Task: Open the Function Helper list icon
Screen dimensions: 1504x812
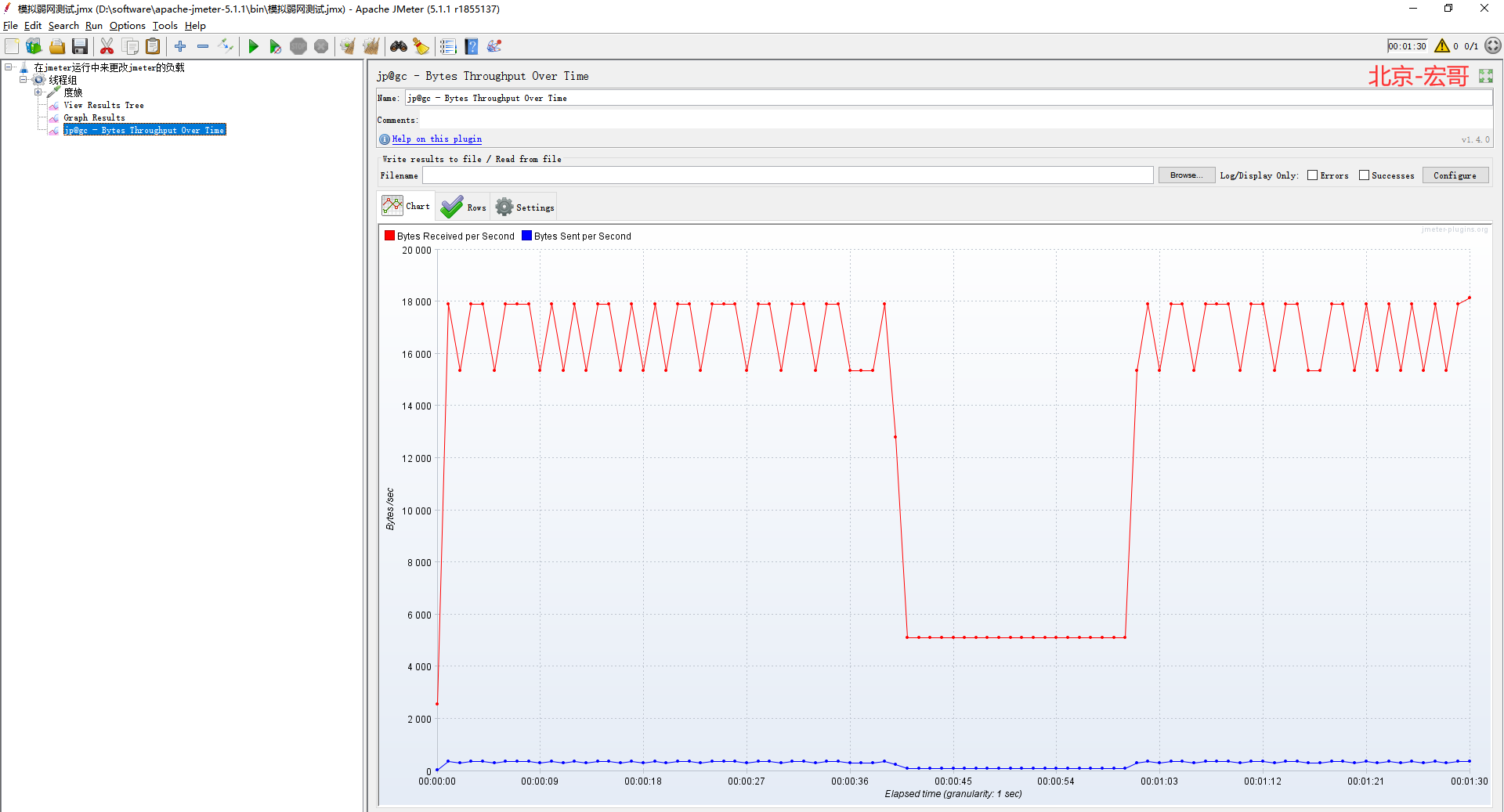Action: (448, 47)
